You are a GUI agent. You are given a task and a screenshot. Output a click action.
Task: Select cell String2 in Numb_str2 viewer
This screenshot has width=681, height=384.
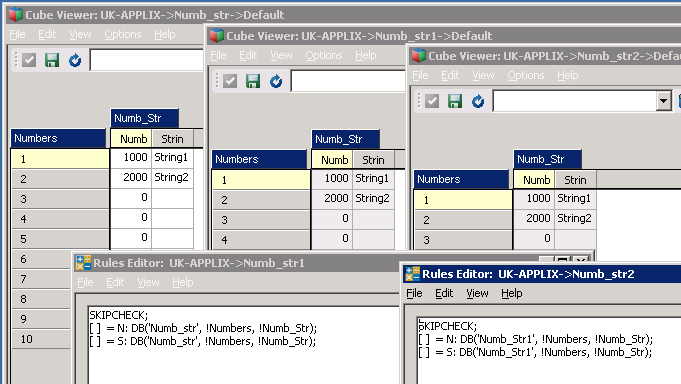[x=575, y=218]
